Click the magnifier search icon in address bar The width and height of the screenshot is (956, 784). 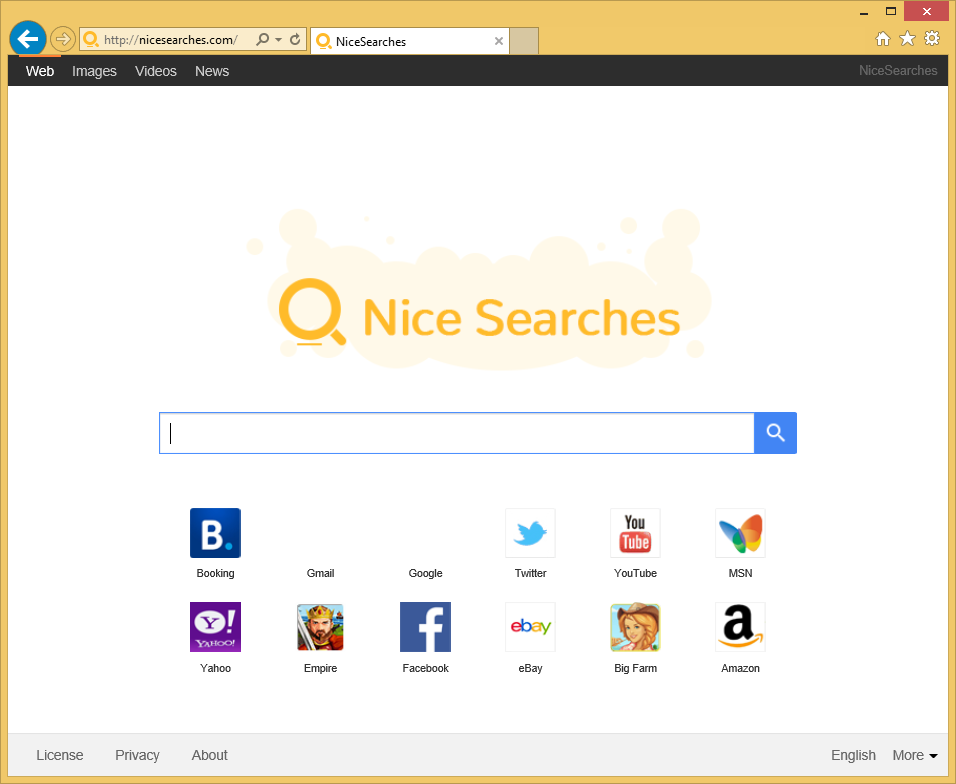tap(262, 40)
